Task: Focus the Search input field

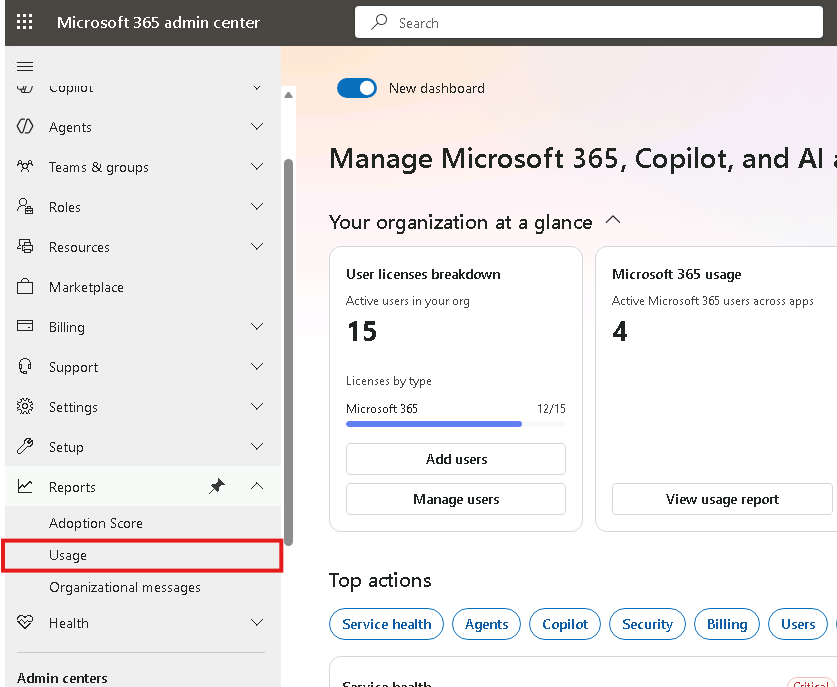Action: [x=589, y=22]
